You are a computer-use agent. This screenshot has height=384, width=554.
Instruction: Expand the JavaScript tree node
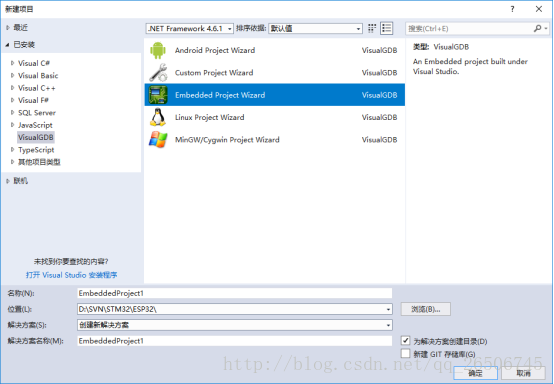[x=12, y=125]
